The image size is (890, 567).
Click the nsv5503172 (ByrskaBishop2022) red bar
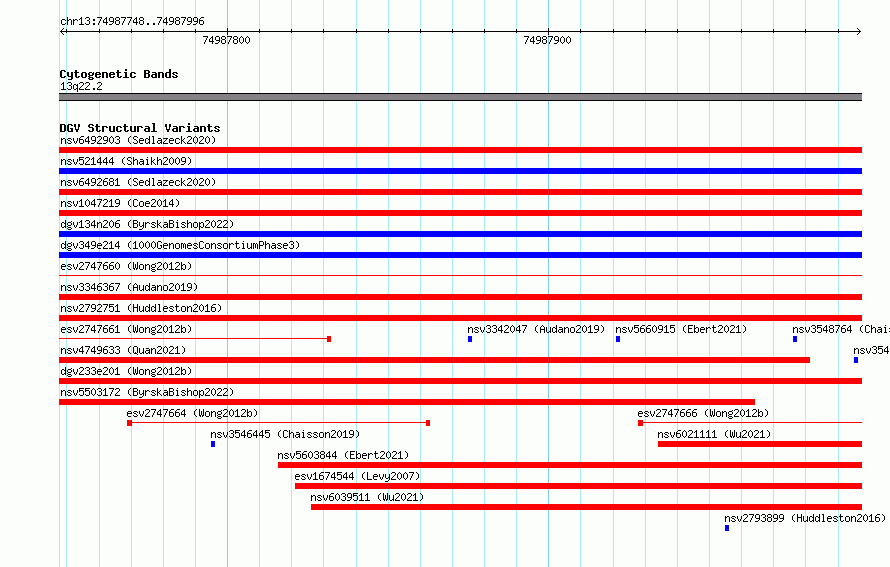pos(407,402)
